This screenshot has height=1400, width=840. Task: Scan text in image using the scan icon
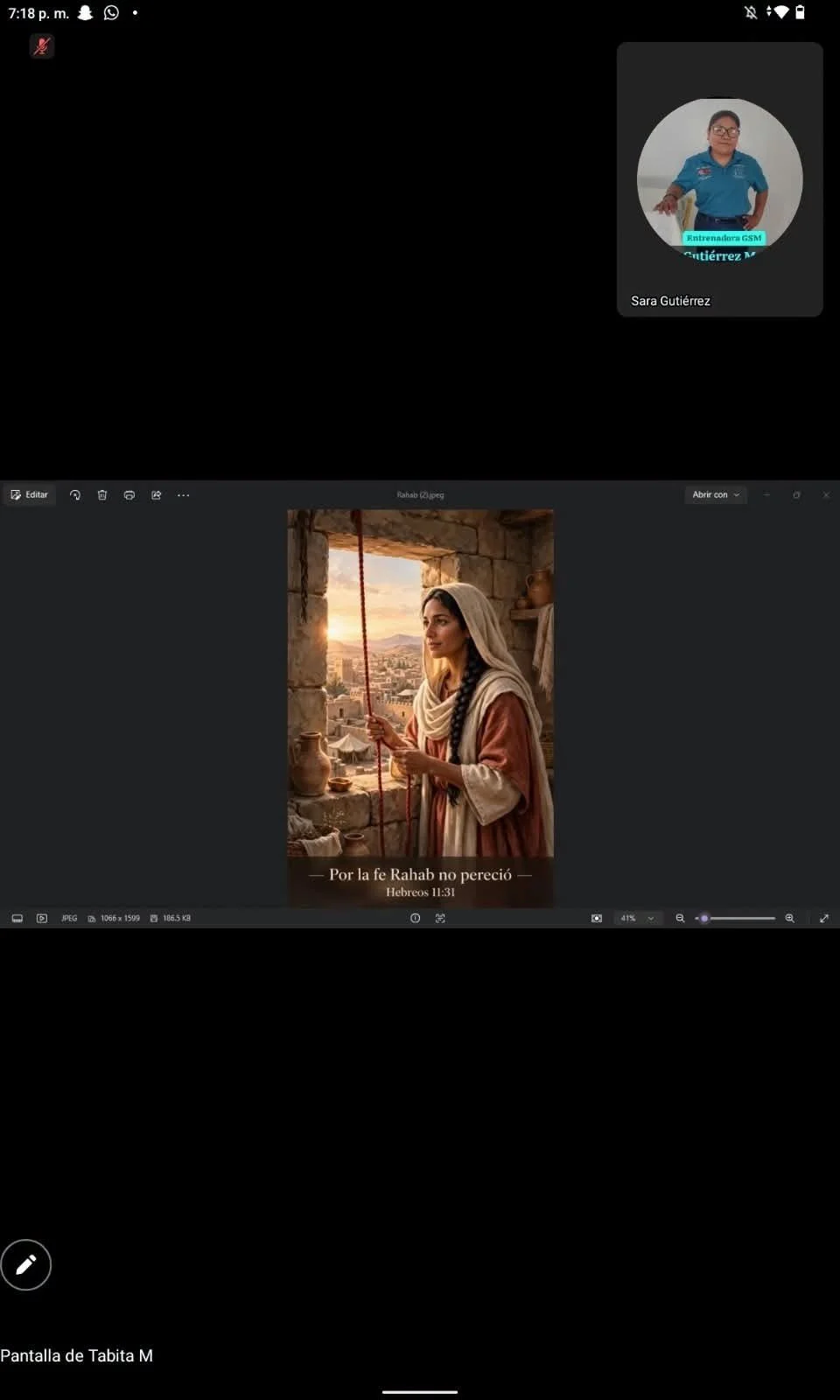pyautogui.click(x=440, y=919)
